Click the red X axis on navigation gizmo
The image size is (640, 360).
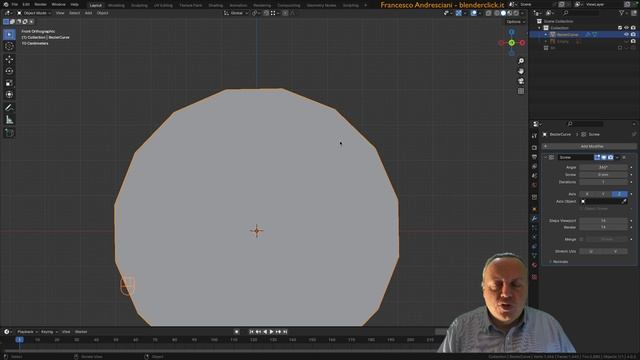[522, 42]
